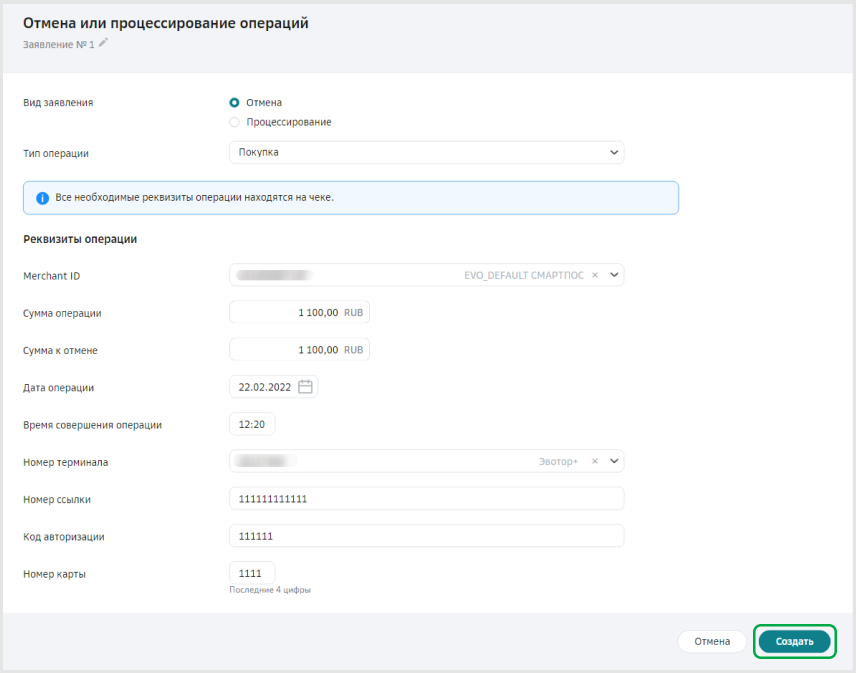Clear the Номер терминала value with the x icon
Image resolution: width=856 pixels, height=673 pixels.
[x=595, y=462]
